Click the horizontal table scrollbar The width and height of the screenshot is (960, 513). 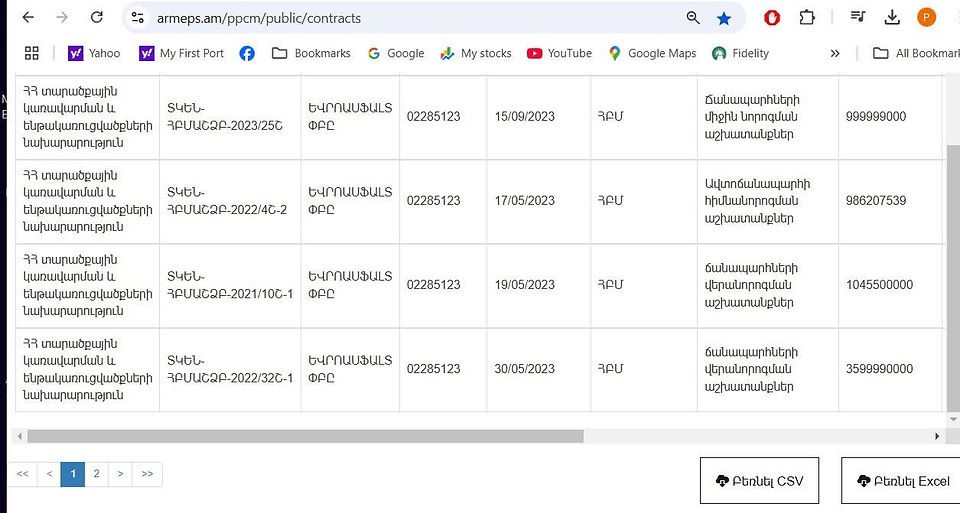pyautogui.click(x=306, y=436)
